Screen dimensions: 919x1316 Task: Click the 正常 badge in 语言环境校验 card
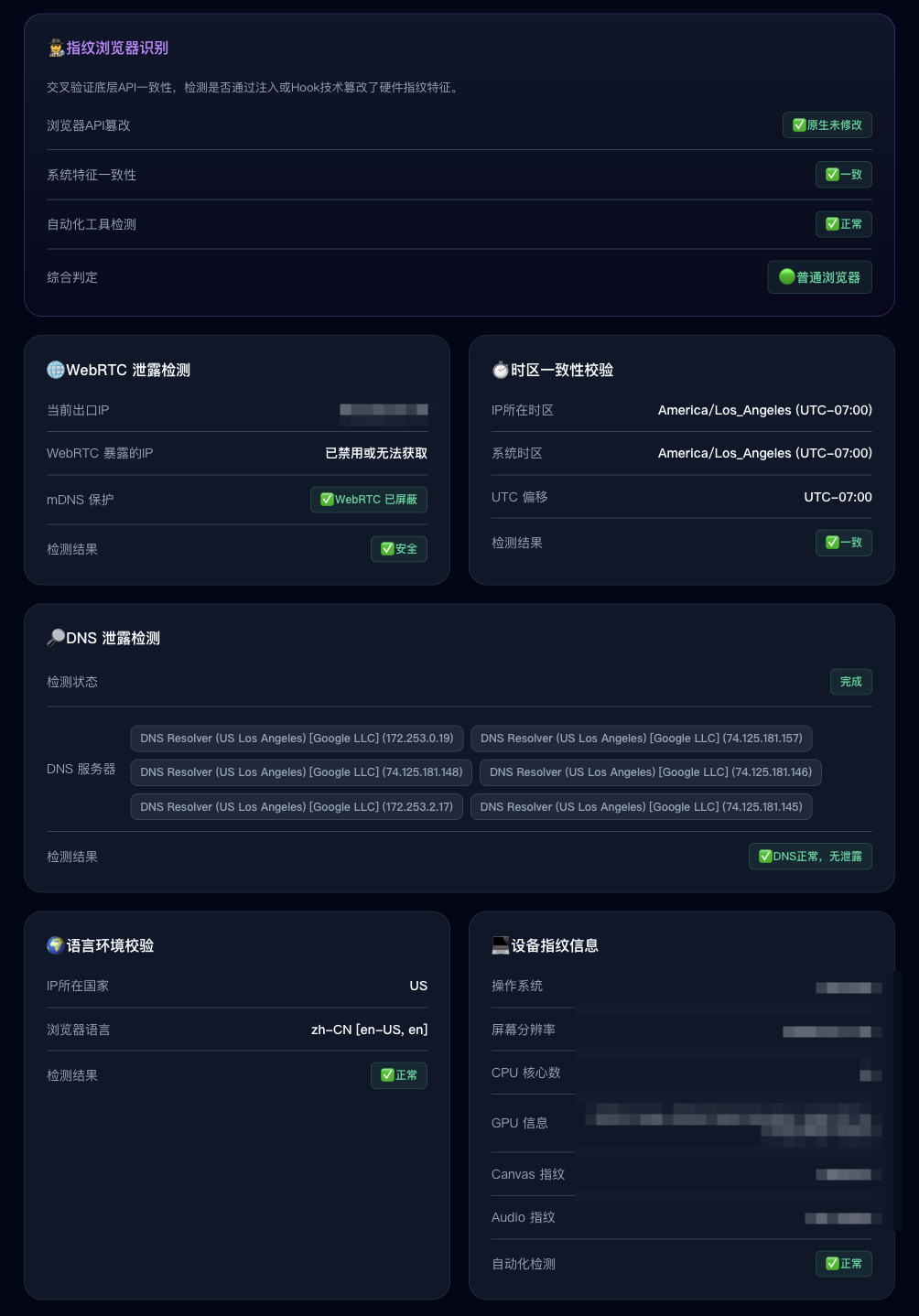coord(399,1075)
